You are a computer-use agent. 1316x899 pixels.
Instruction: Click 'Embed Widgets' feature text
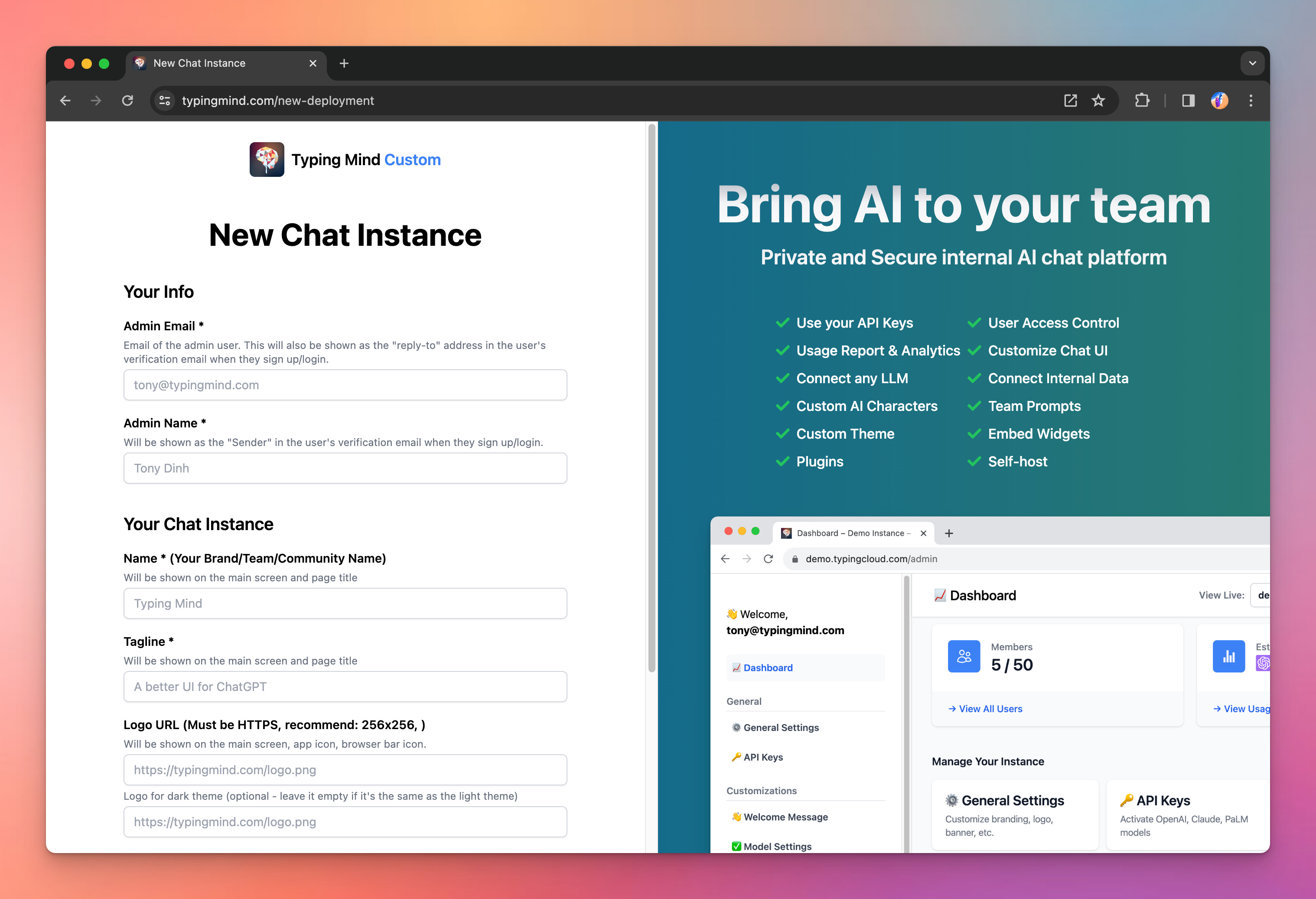pyautogui.click(x=1039, y=434)
